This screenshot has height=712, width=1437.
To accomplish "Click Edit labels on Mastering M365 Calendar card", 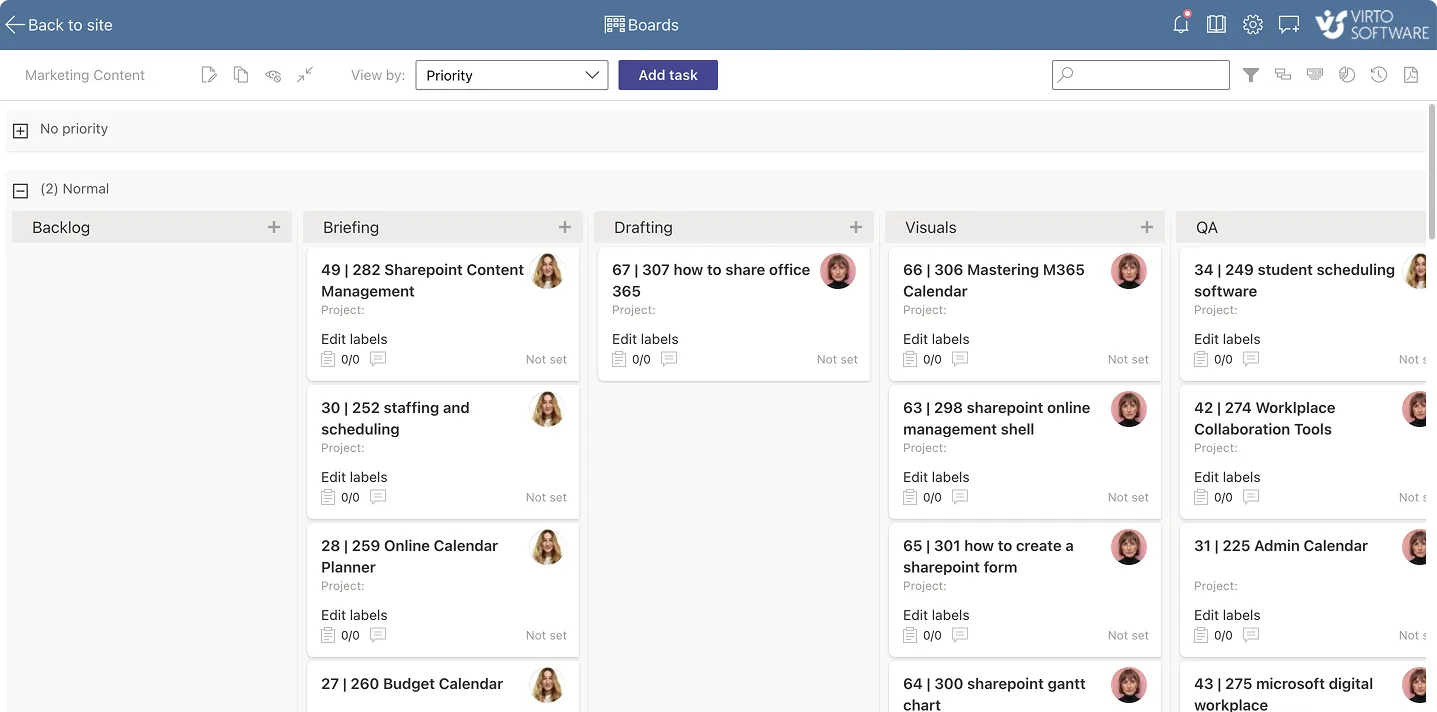I will click(935, 339).
